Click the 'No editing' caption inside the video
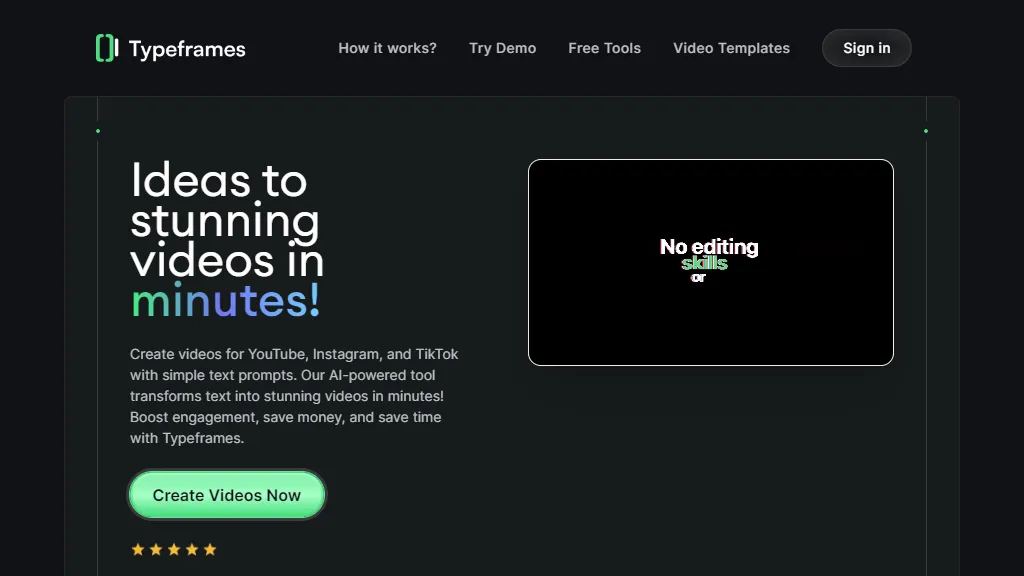This screenshot has width=1024, height=576. point(709,247)
